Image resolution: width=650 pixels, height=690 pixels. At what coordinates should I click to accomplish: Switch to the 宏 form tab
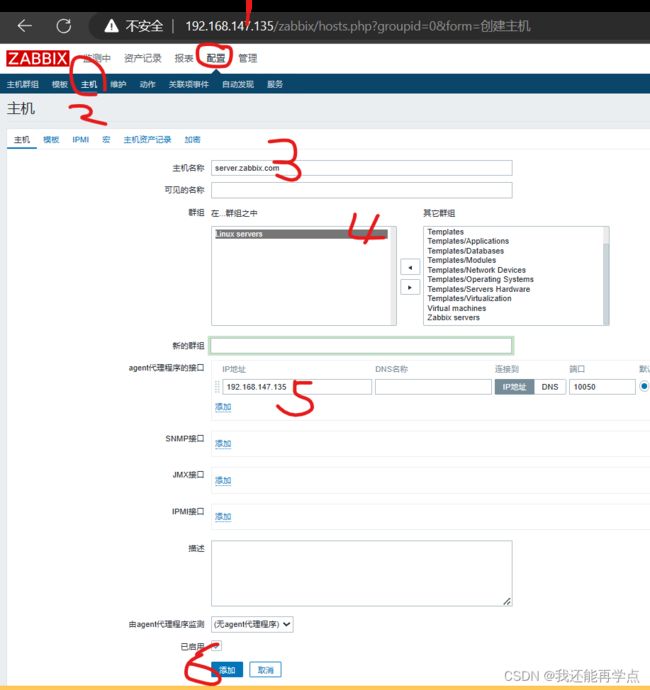tap(106, 139)
